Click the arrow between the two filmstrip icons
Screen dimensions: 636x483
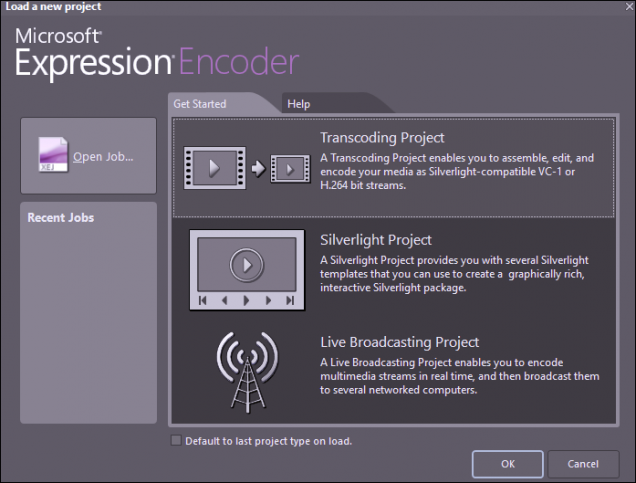(258, 168)
